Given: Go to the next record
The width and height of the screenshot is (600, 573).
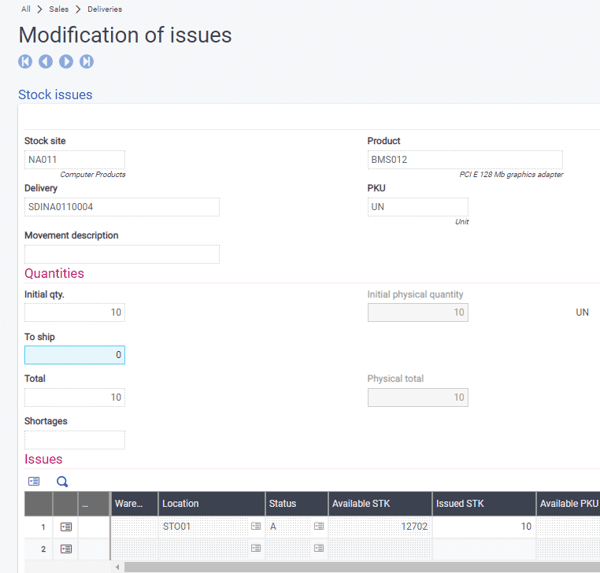Looking at the screenshot, I should tap(66, 62).
